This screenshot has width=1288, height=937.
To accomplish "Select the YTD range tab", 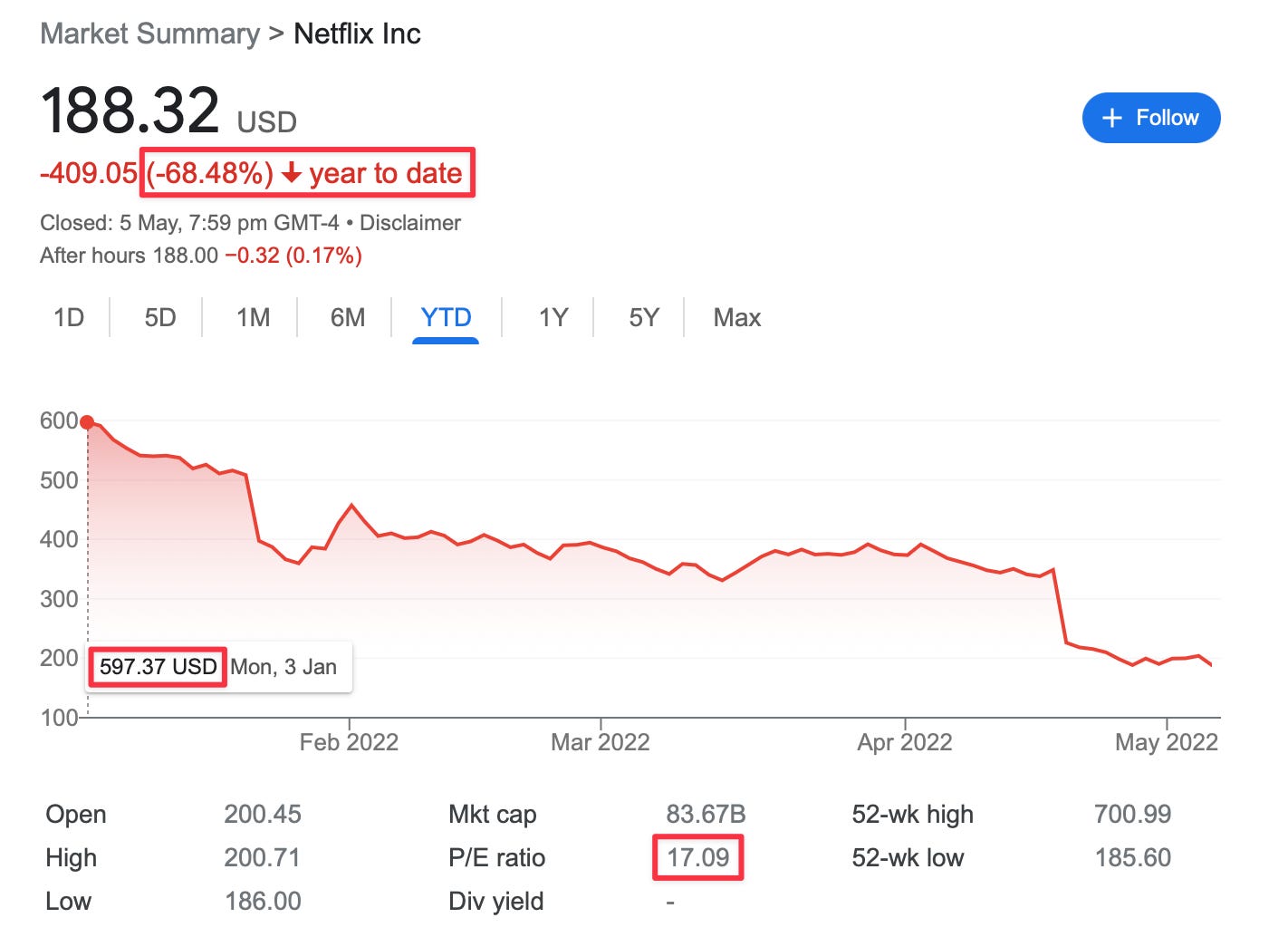I will point(446,318).
